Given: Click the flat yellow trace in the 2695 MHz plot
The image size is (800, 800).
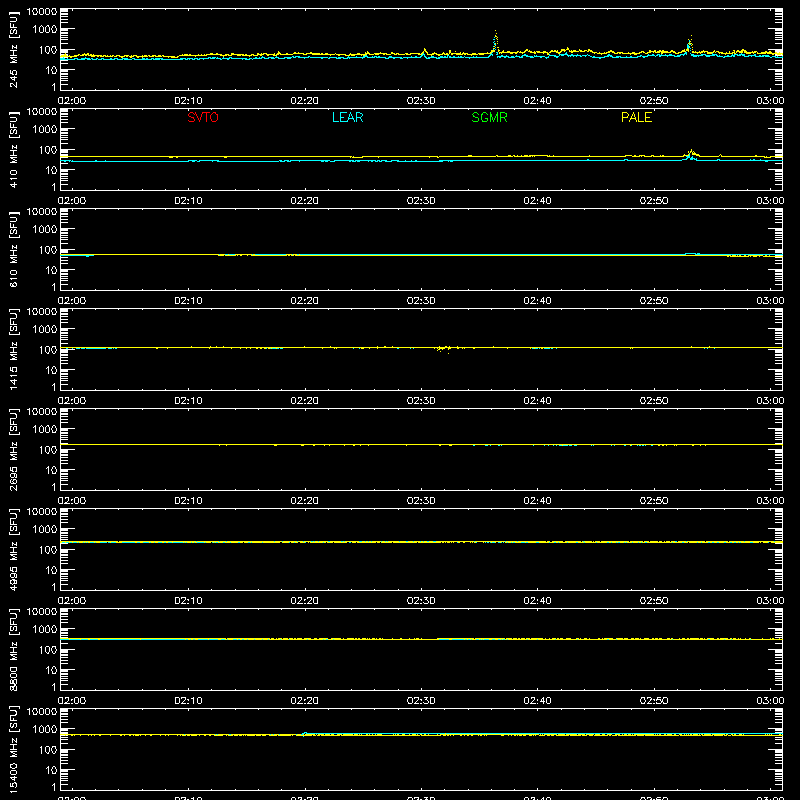Looking at the screenshot, I should pyautogui.click(x=421, y=445).
